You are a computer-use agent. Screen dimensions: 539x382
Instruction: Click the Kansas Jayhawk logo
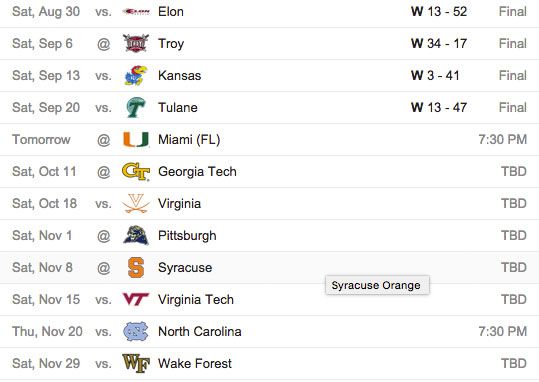tap(136, 75)
